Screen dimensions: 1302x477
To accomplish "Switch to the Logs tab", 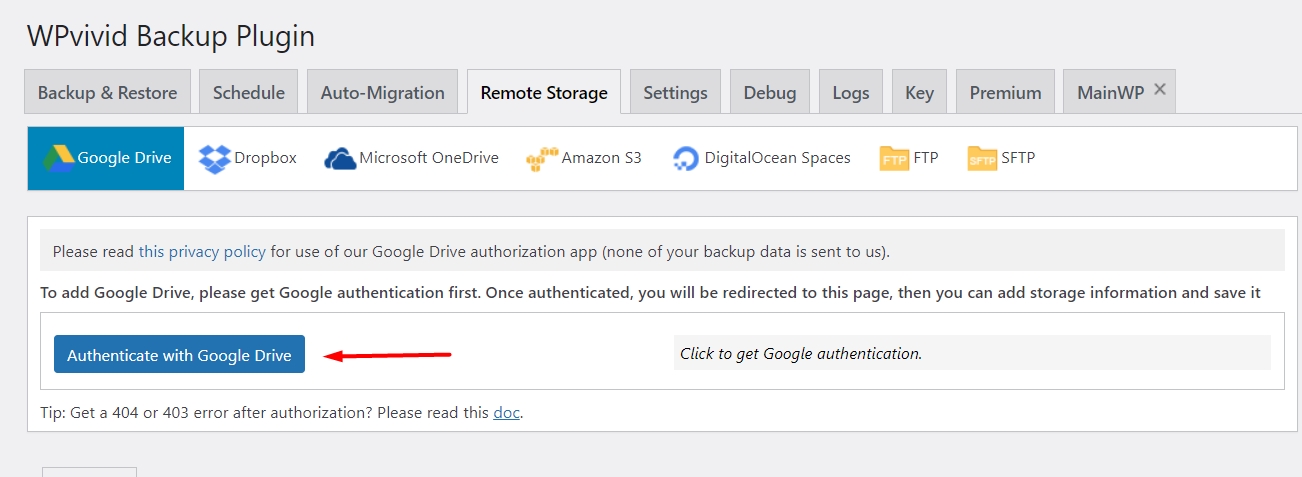I will click(x=851, y=92).
